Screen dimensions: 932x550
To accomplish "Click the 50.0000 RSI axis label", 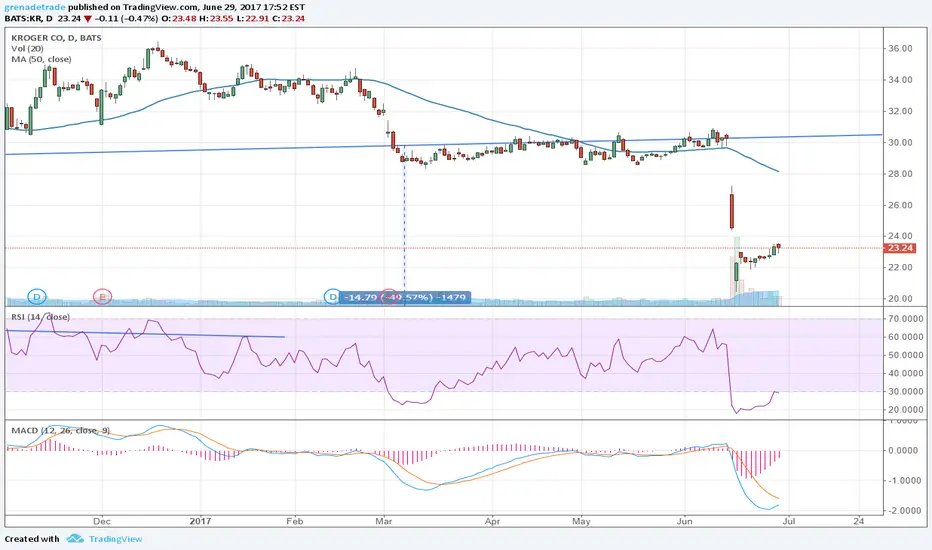I will coord(904,355).
